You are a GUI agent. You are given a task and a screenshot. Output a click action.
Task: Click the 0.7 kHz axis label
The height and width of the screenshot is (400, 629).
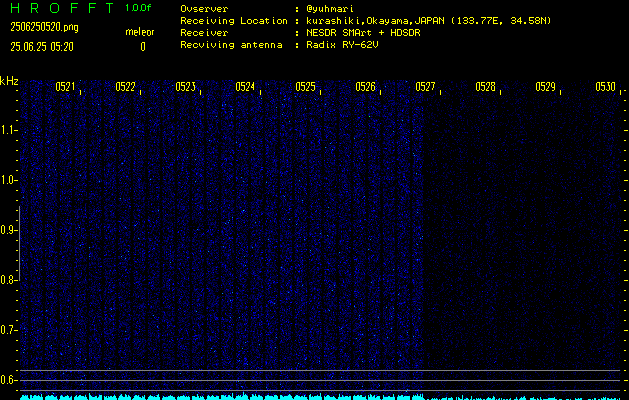pos(8,330)
